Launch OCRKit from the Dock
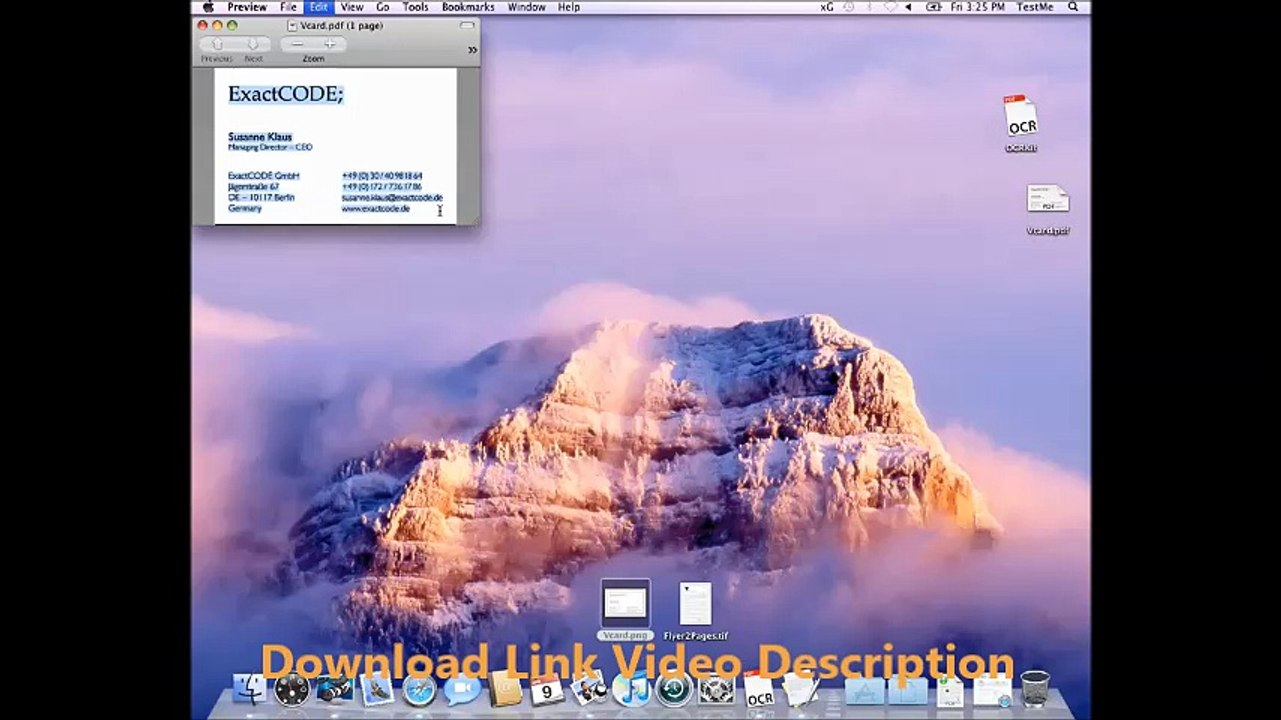1281x720 pixels. click(759, 689)
